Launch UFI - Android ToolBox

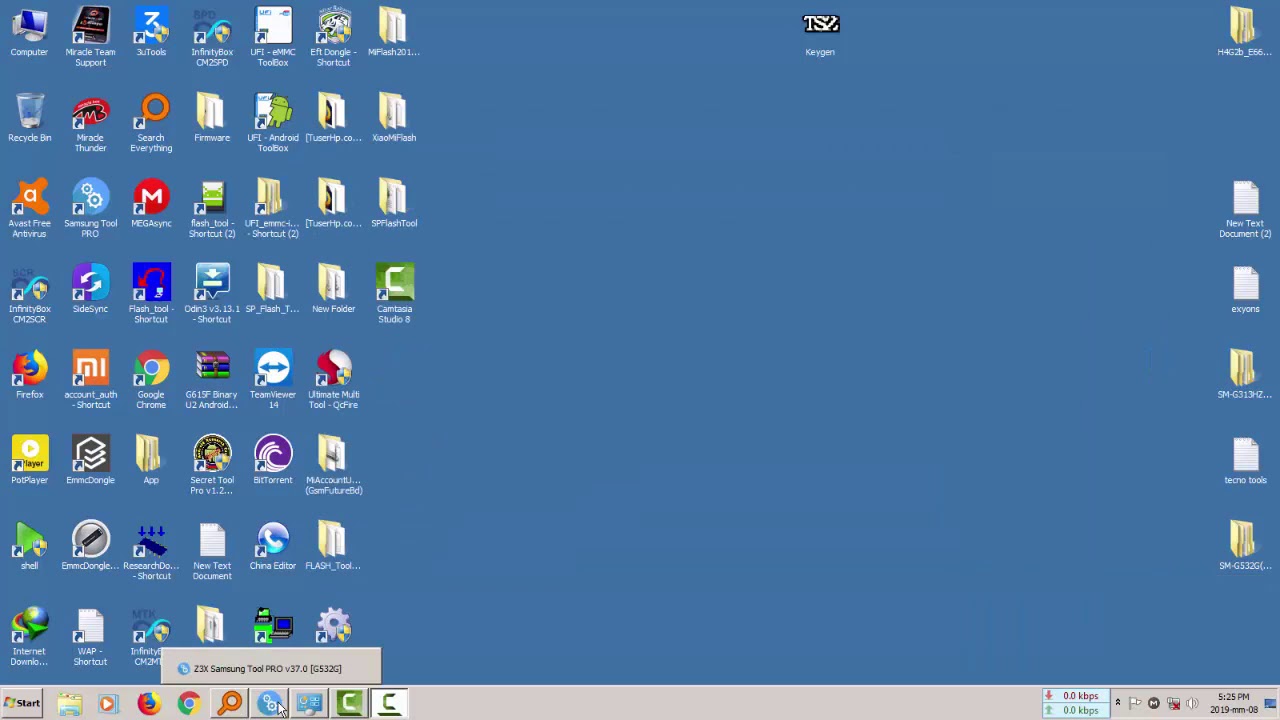pos(273,123)
